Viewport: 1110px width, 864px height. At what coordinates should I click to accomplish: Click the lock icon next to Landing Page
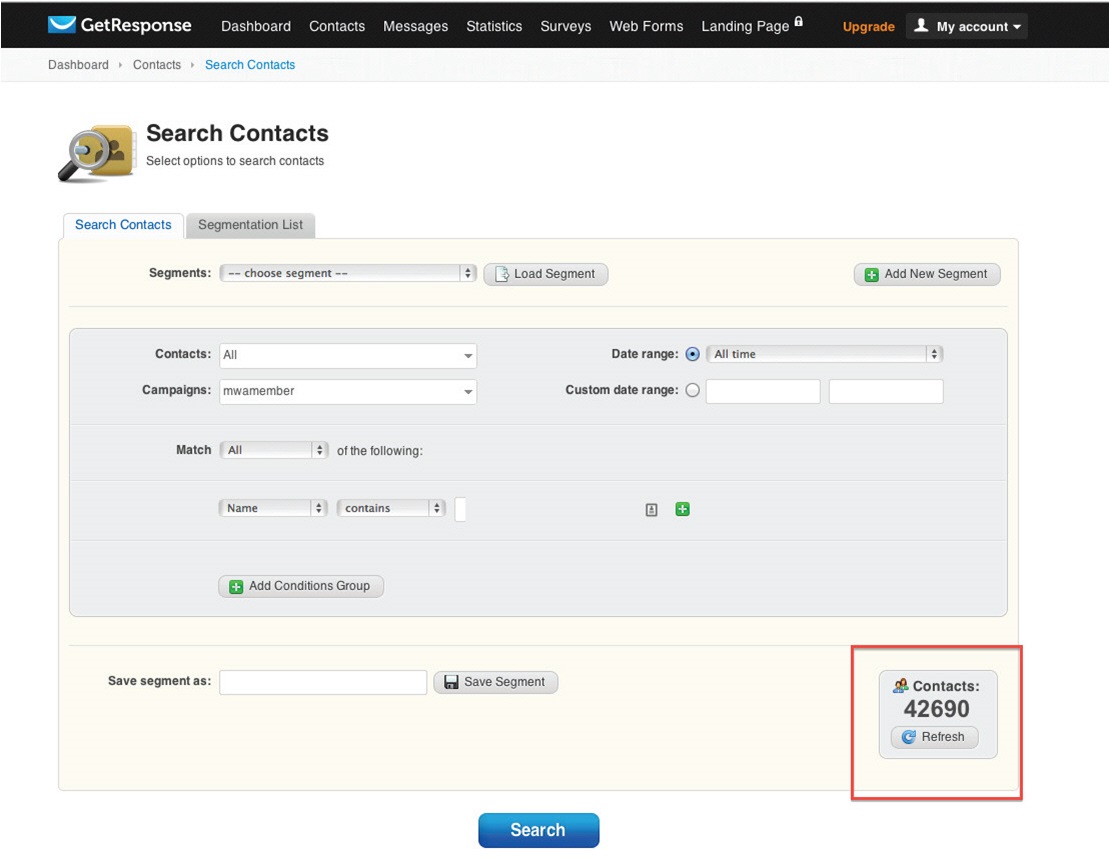799,21
